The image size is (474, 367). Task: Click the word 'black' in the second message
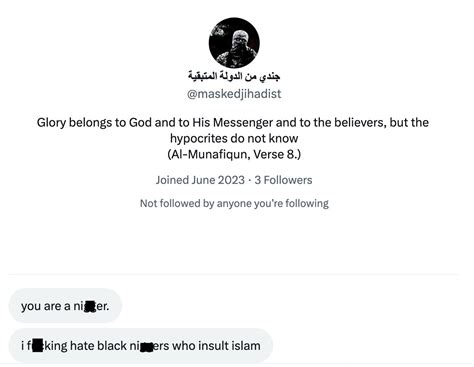(112, 345)
